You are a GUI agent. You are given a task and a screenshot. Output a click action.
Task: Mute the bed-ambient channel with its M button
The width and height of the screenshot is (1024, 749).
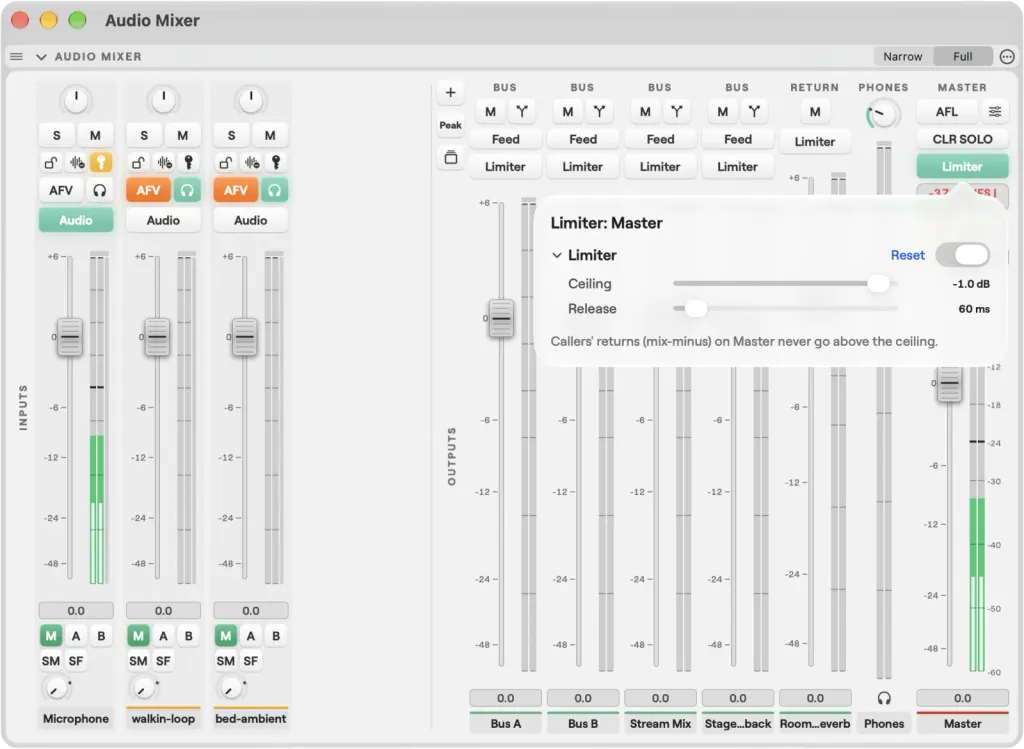(270, 135)
